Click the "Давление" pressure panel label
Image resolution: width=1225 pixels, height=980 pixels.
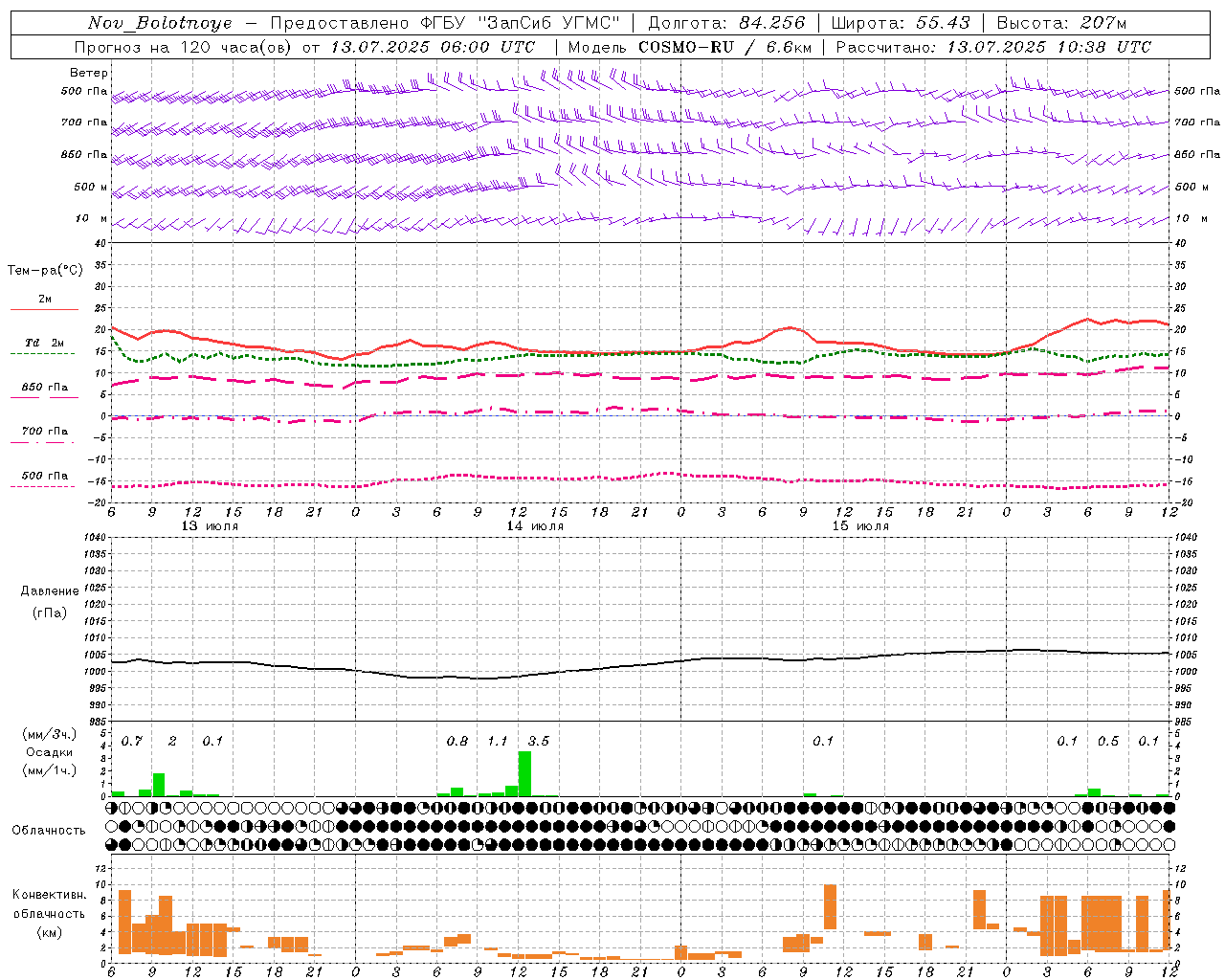[50, 591]
